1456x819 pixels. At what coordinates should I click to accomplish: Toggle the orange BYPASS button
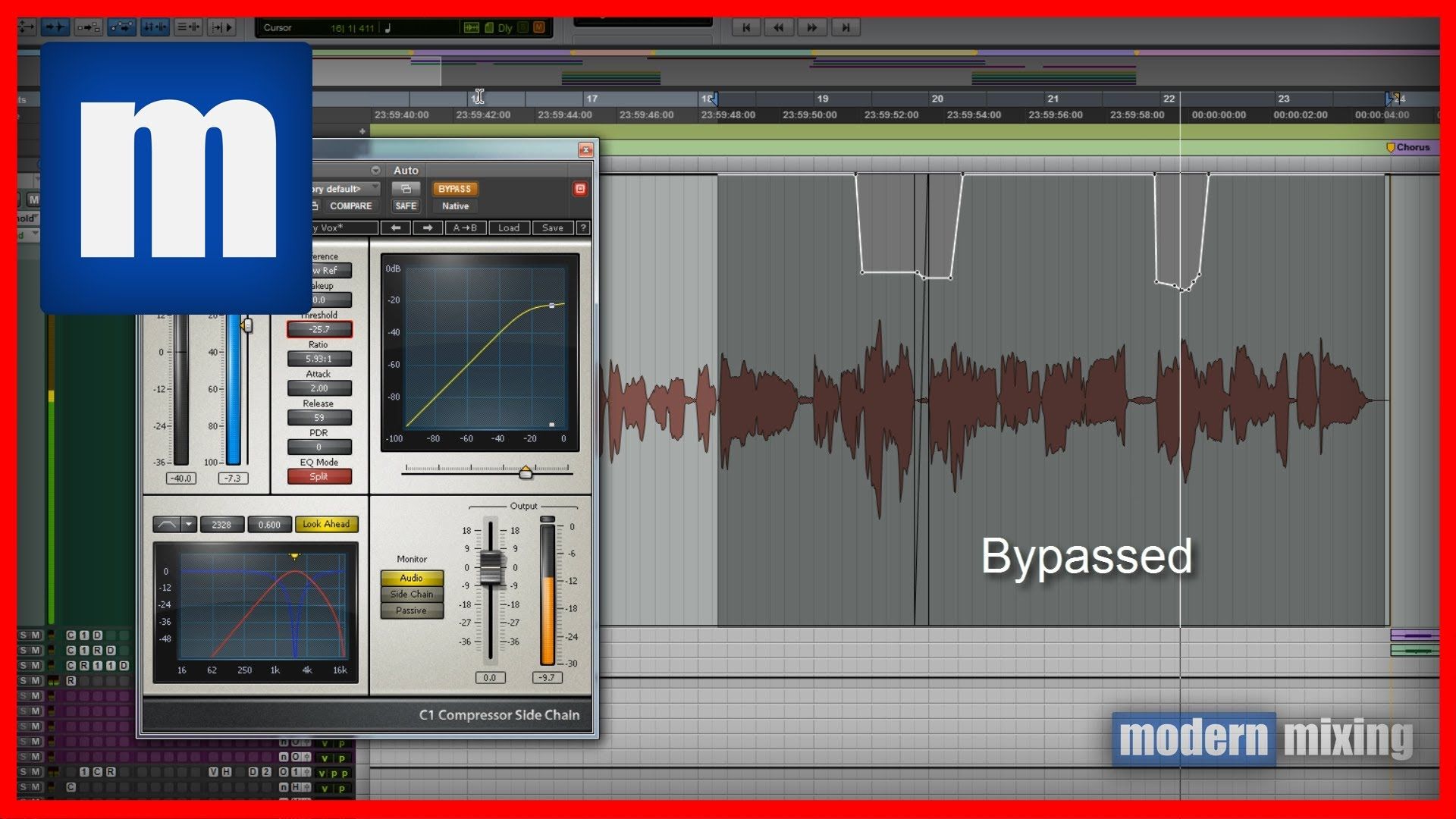454,189
